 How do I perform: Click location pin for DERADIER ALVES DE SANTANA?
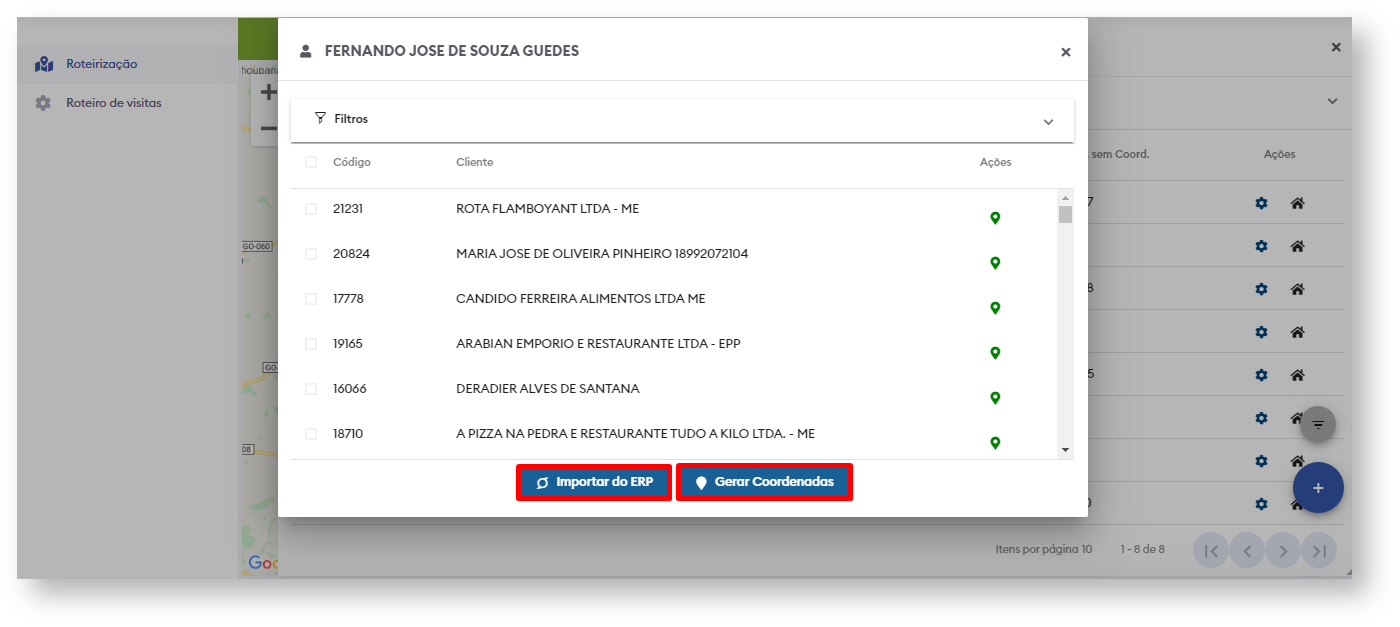pyautogui.click(x=995, y=398)
